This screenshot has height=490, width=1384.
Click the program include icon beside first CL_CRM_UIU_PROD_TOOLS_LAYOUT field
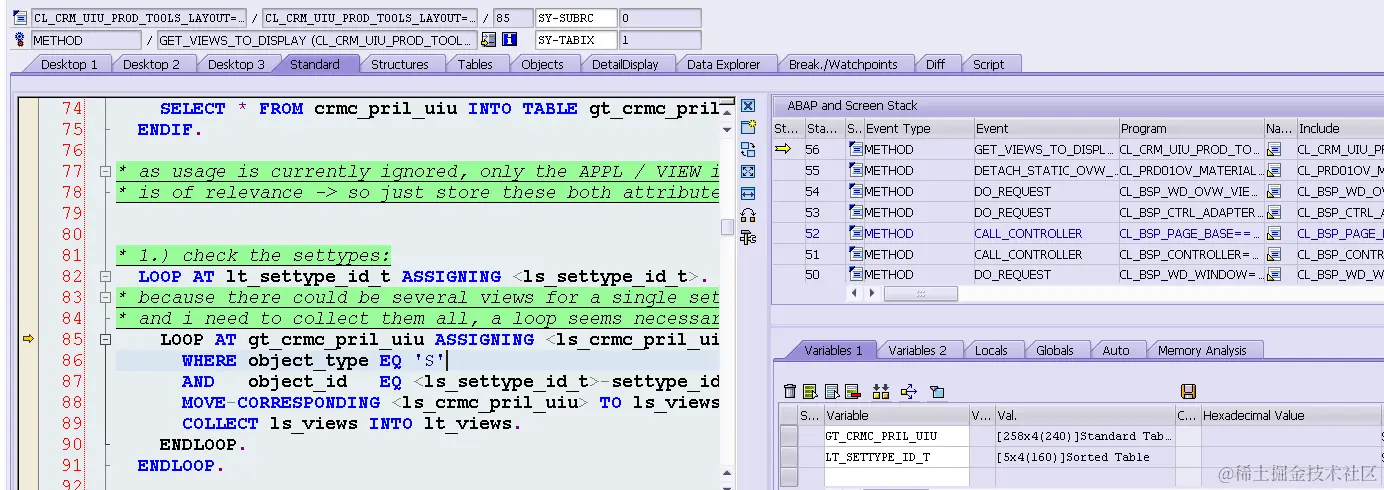tap(20, 18)
